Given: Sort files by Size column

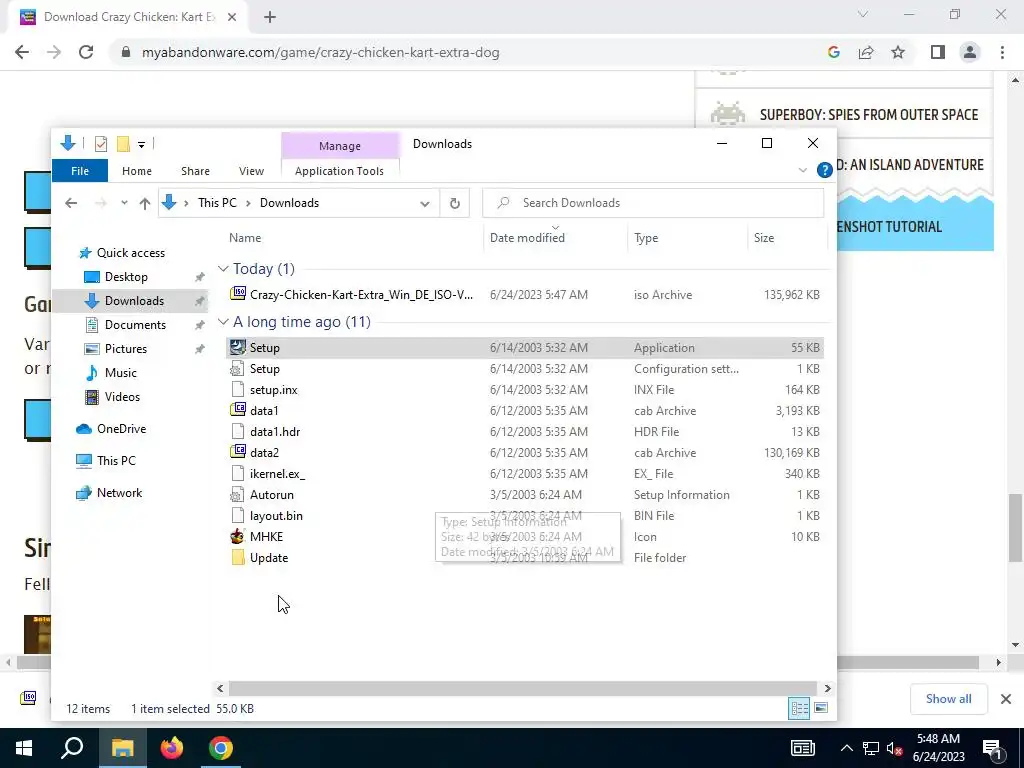Looking at the screenshot, I should [787, 238].
